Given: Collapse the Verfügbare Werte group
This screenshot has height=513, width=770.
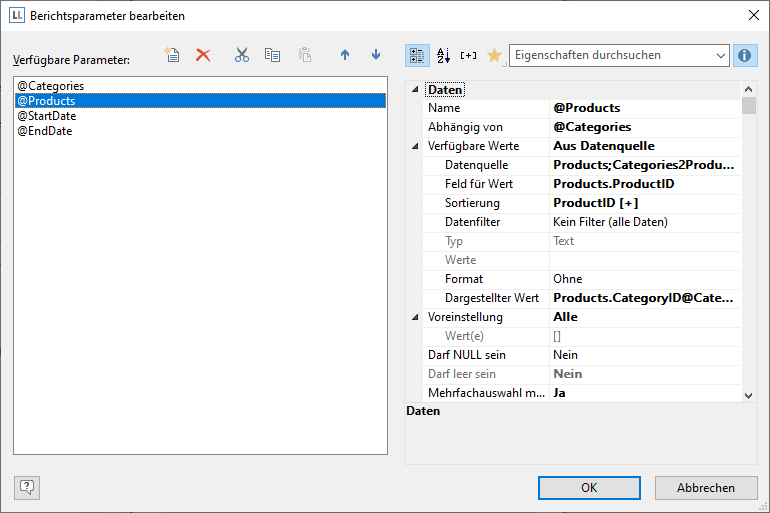Looking at the screenshot, I should pos(416,146).
